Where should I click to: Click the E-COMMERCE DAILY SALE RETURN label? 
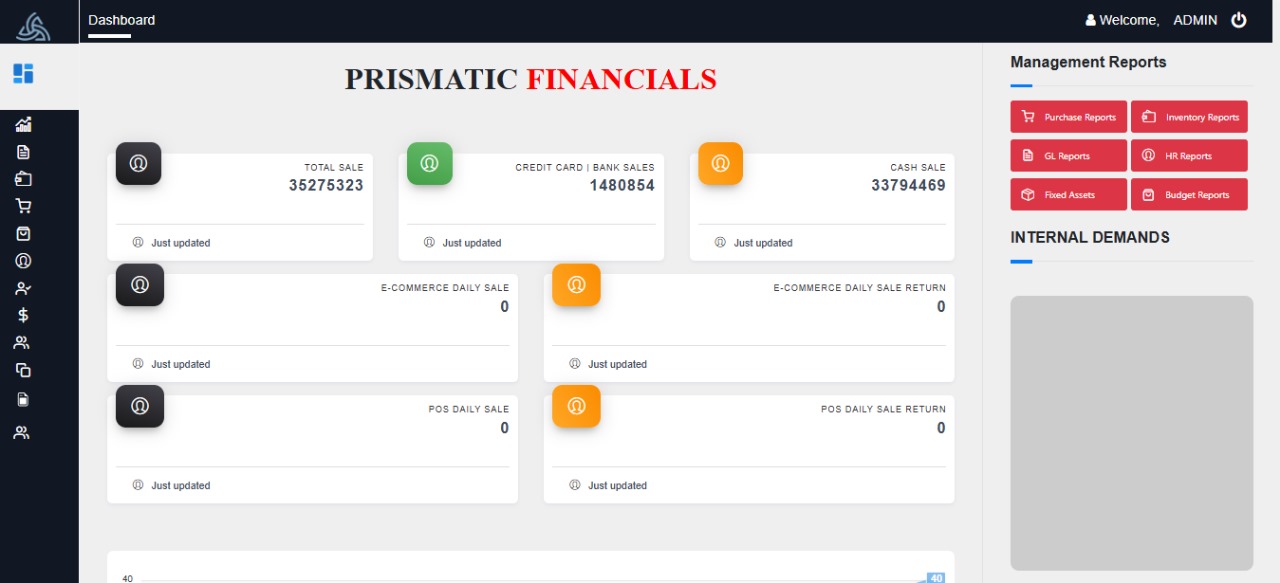pos(859,288)
